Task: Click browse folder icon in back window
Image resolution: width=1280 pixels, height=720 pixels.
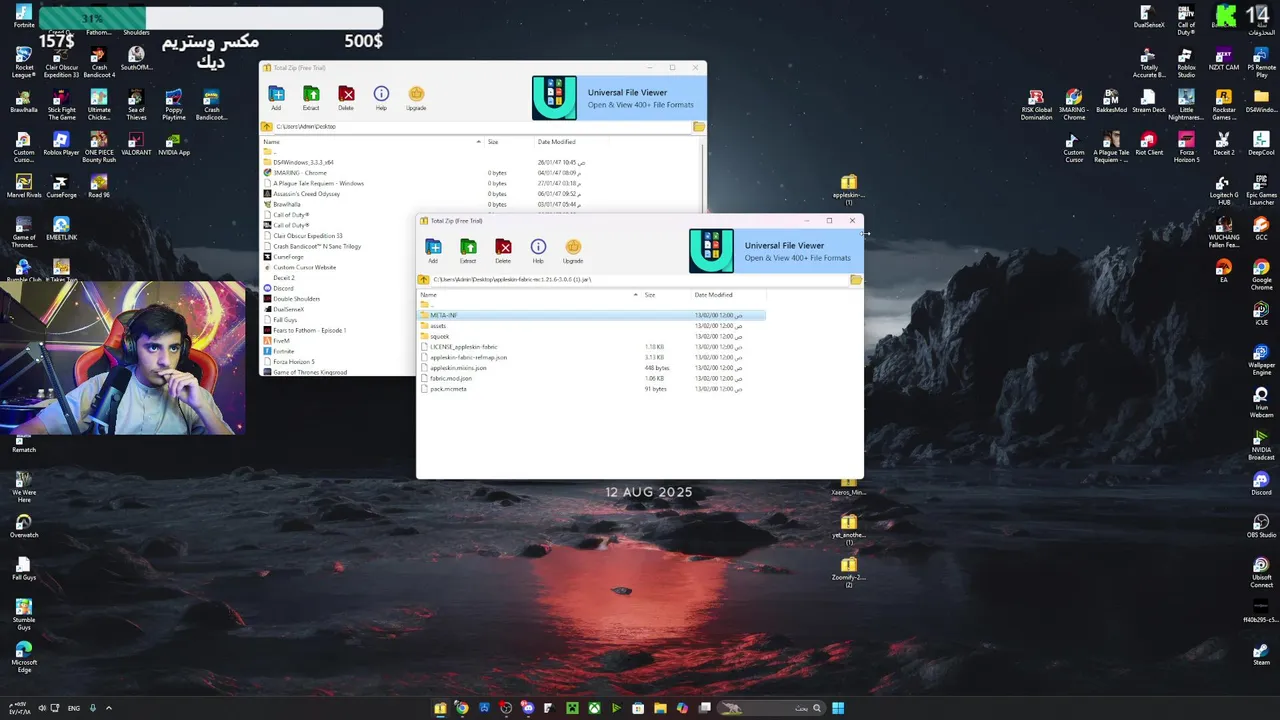Action: 699,127
